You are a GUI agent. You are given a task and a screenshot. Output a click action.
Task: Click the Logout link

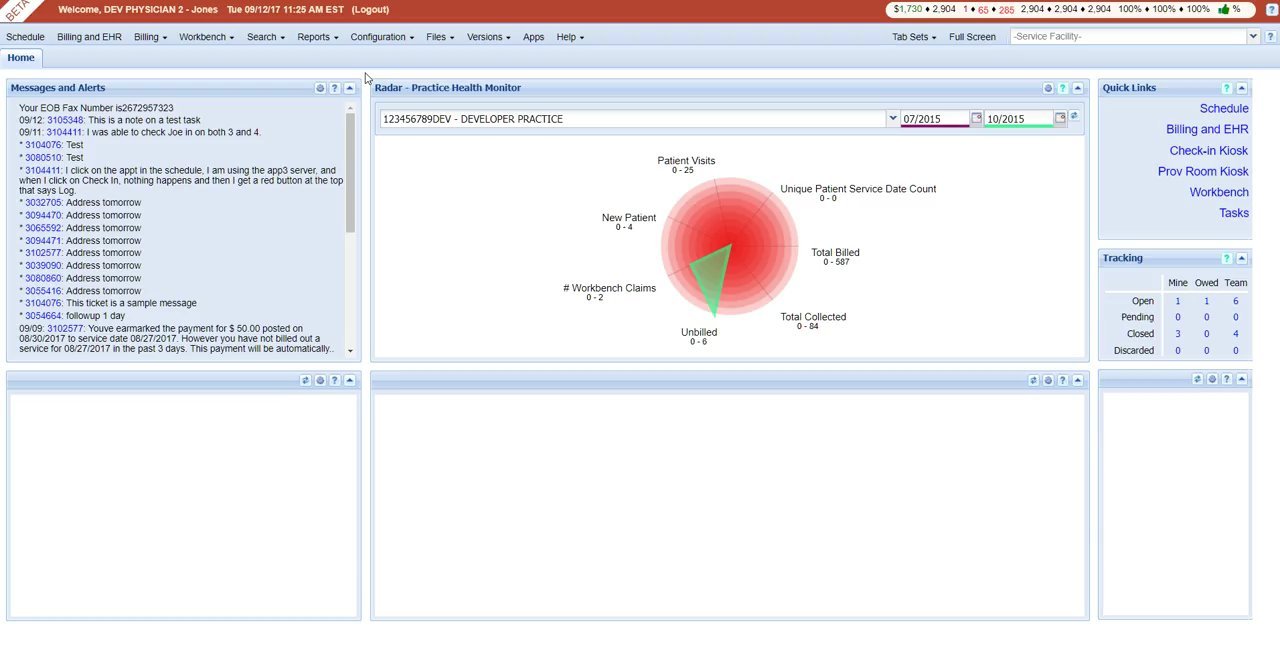pyautogui.click(x=370, y=9)
